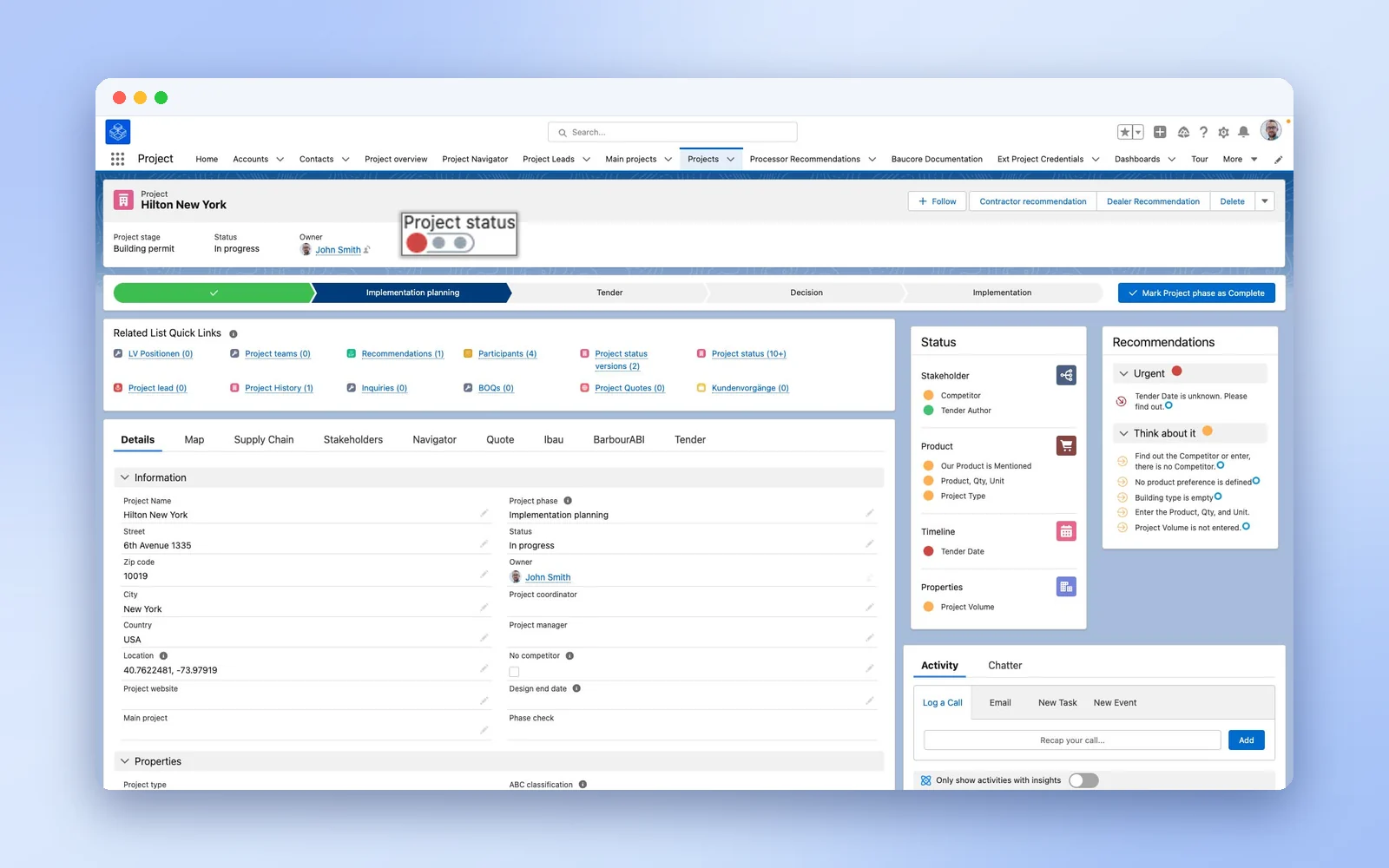The width and height of the screenshot is (1389, 868).
Task: Click the global actions plus icon
Action: point(1160,132)
